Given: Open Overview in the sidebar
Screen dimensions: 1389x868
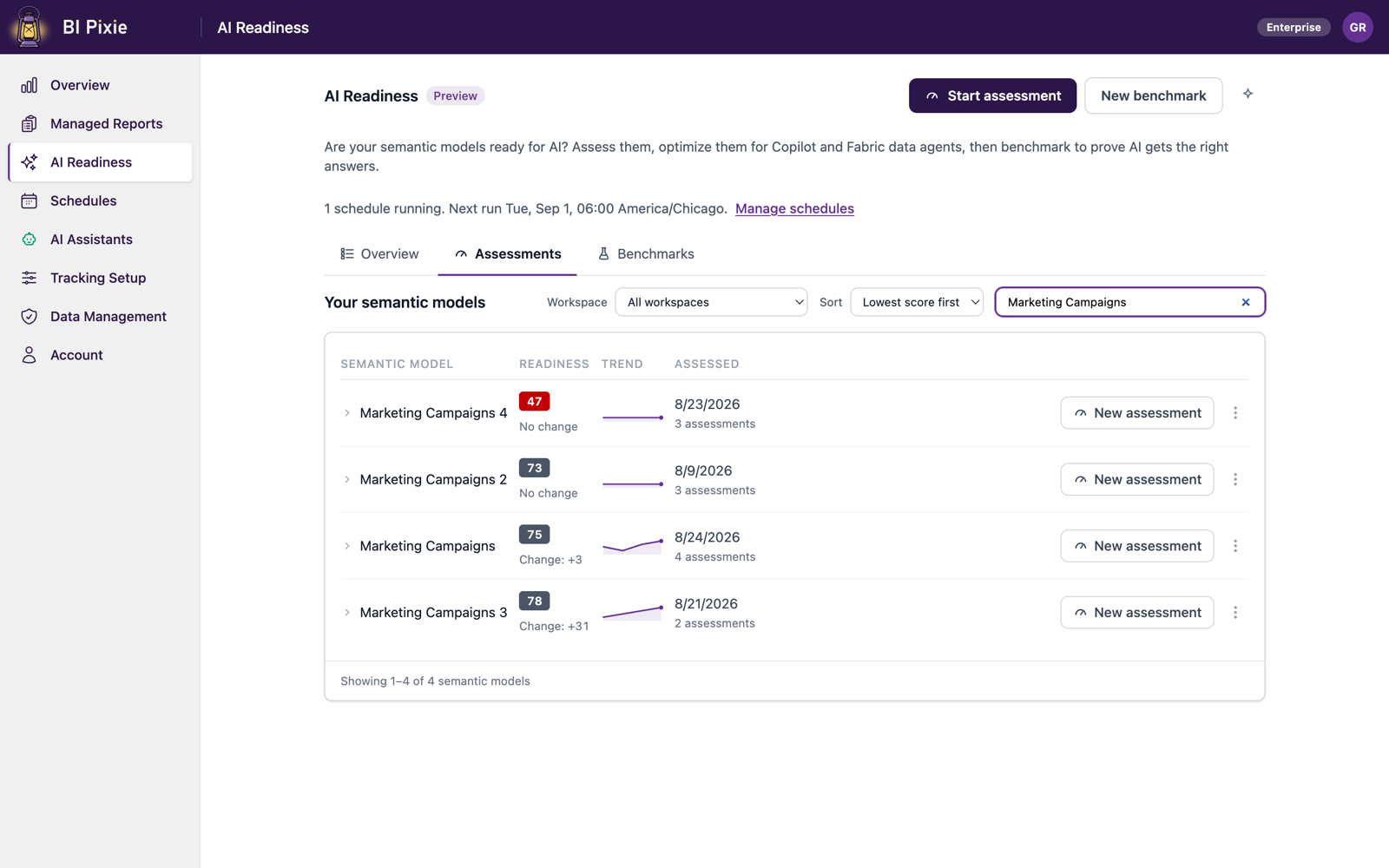Looking at the screenshot, I should (x=100, y=85).
